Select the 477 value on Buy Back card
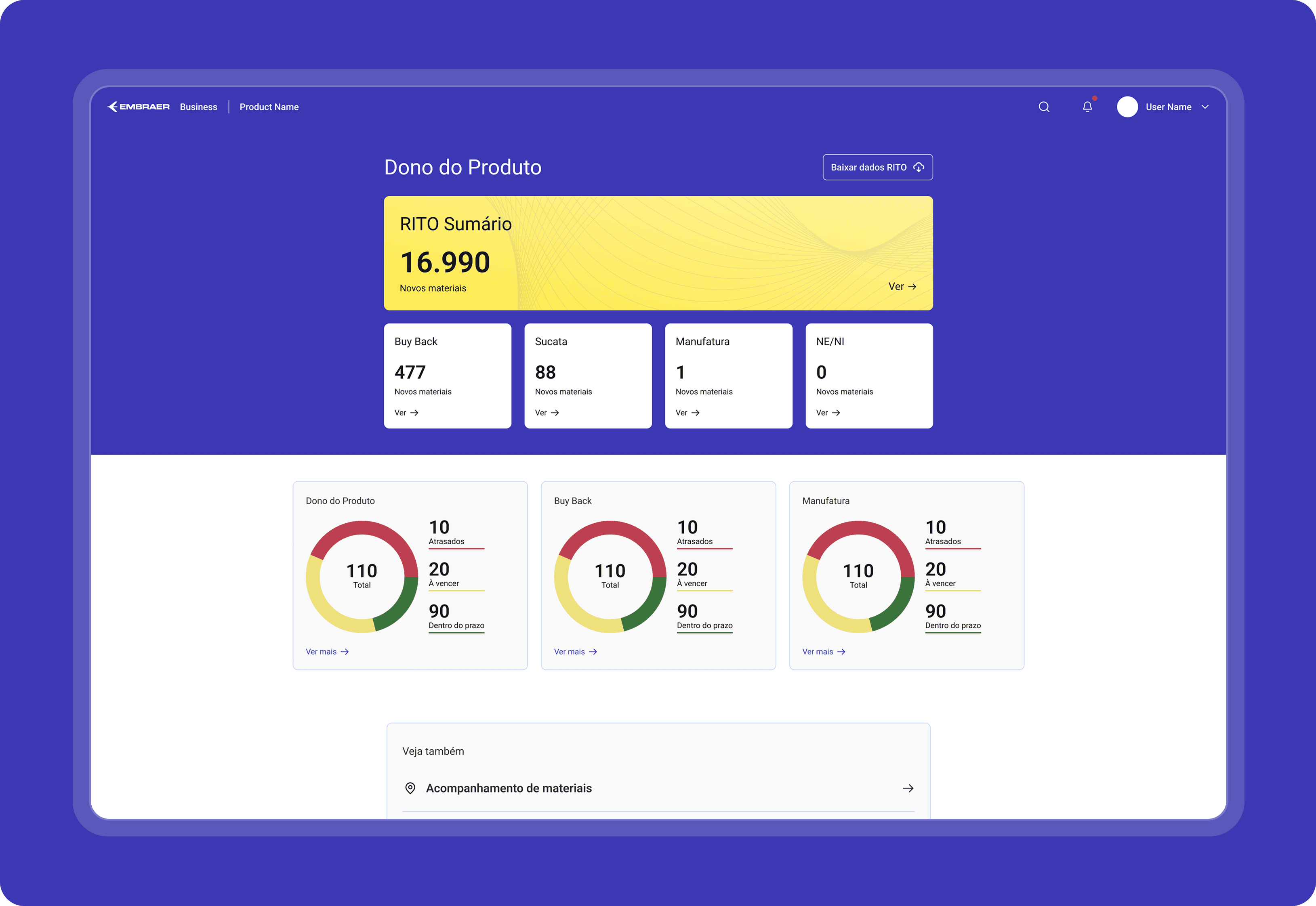 (x=410, y=372)
